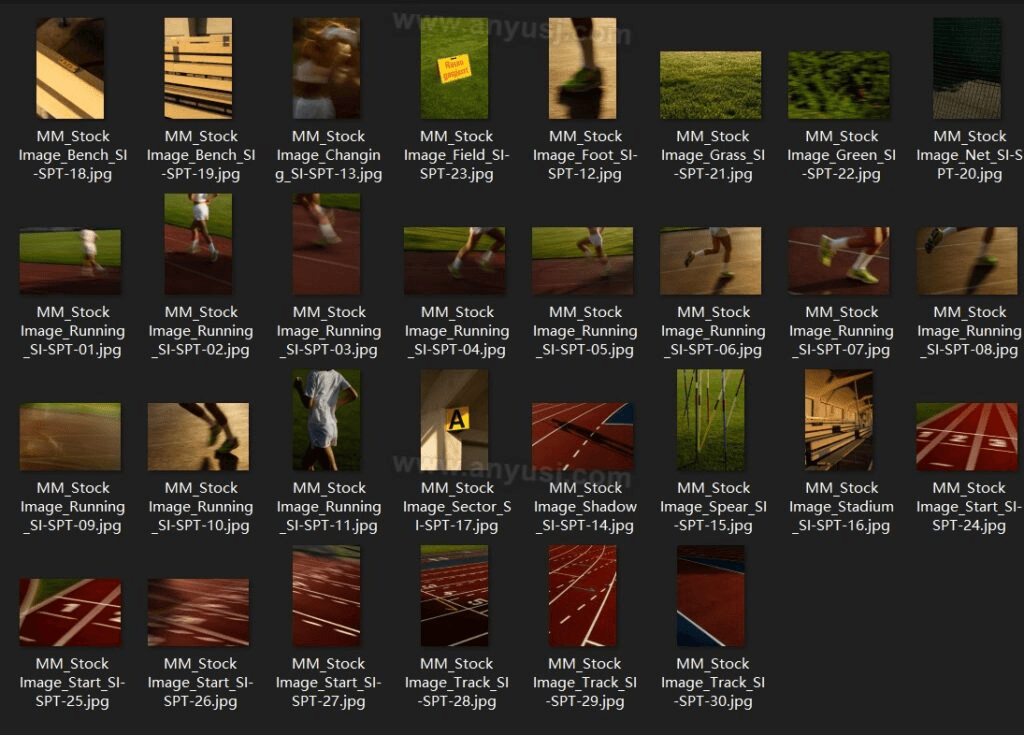Click the Foot_SI-SPT-12.jpg thumbnail
This screenshot has width=1024, height=735.
coord(582,68)
